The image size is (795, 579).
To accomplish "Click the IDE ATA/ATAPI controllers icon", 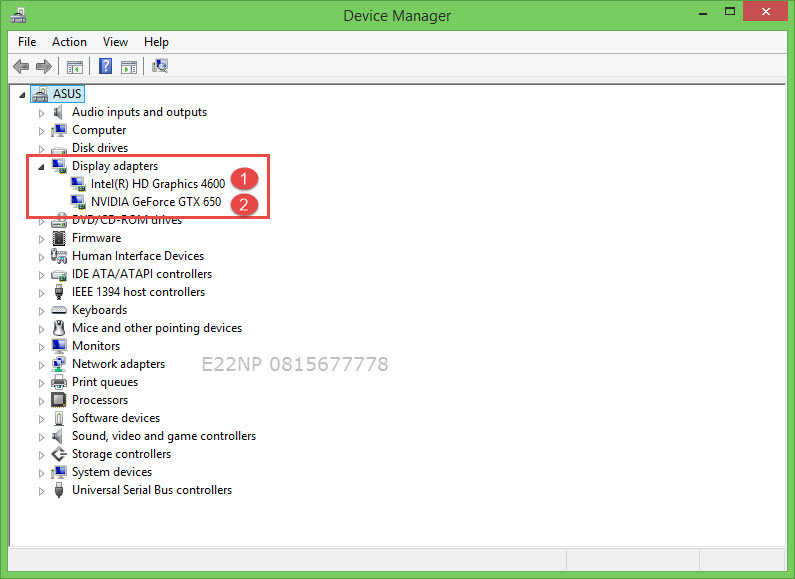I will click(59, 275).
